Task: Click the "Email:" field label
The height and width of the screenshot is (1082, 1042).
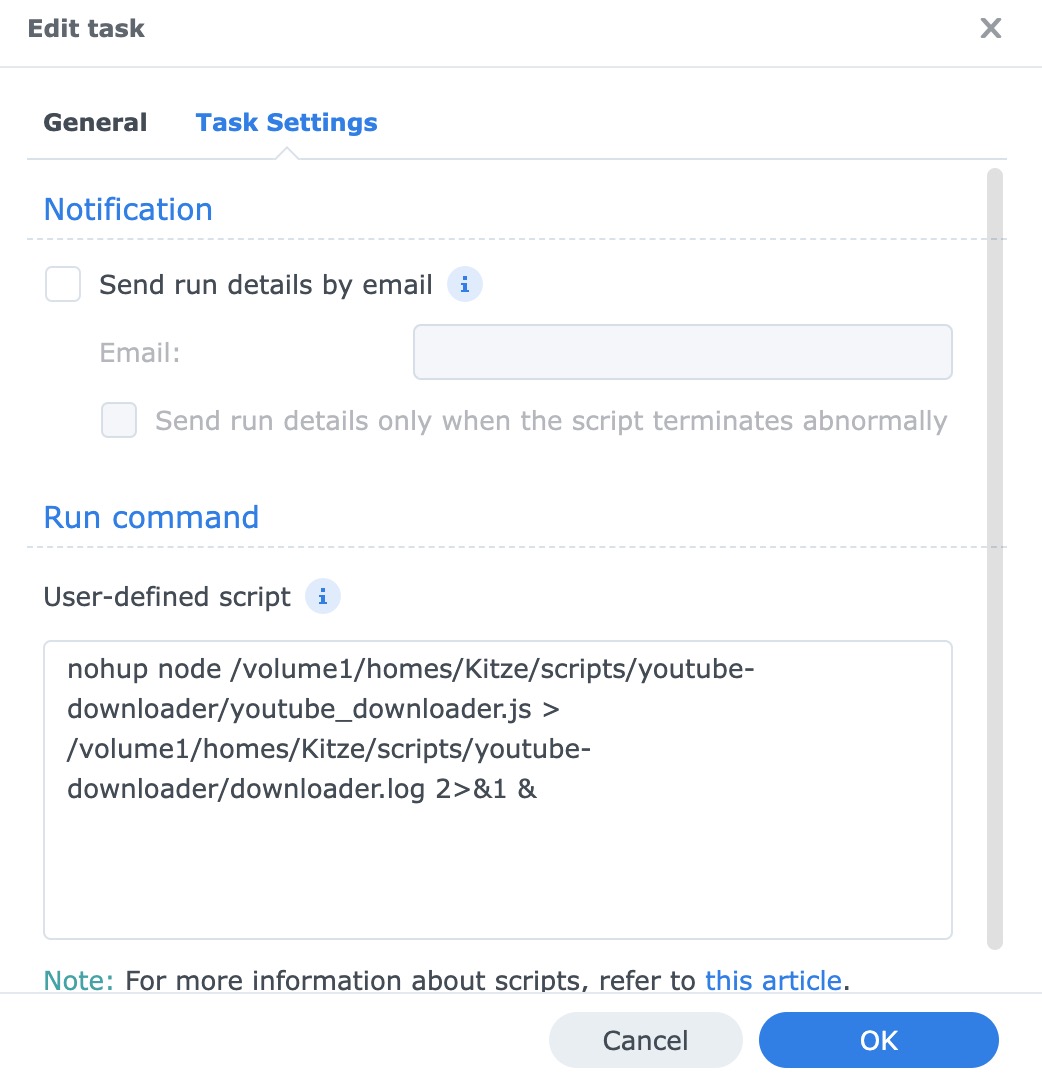Action: (x=140, y=352)
